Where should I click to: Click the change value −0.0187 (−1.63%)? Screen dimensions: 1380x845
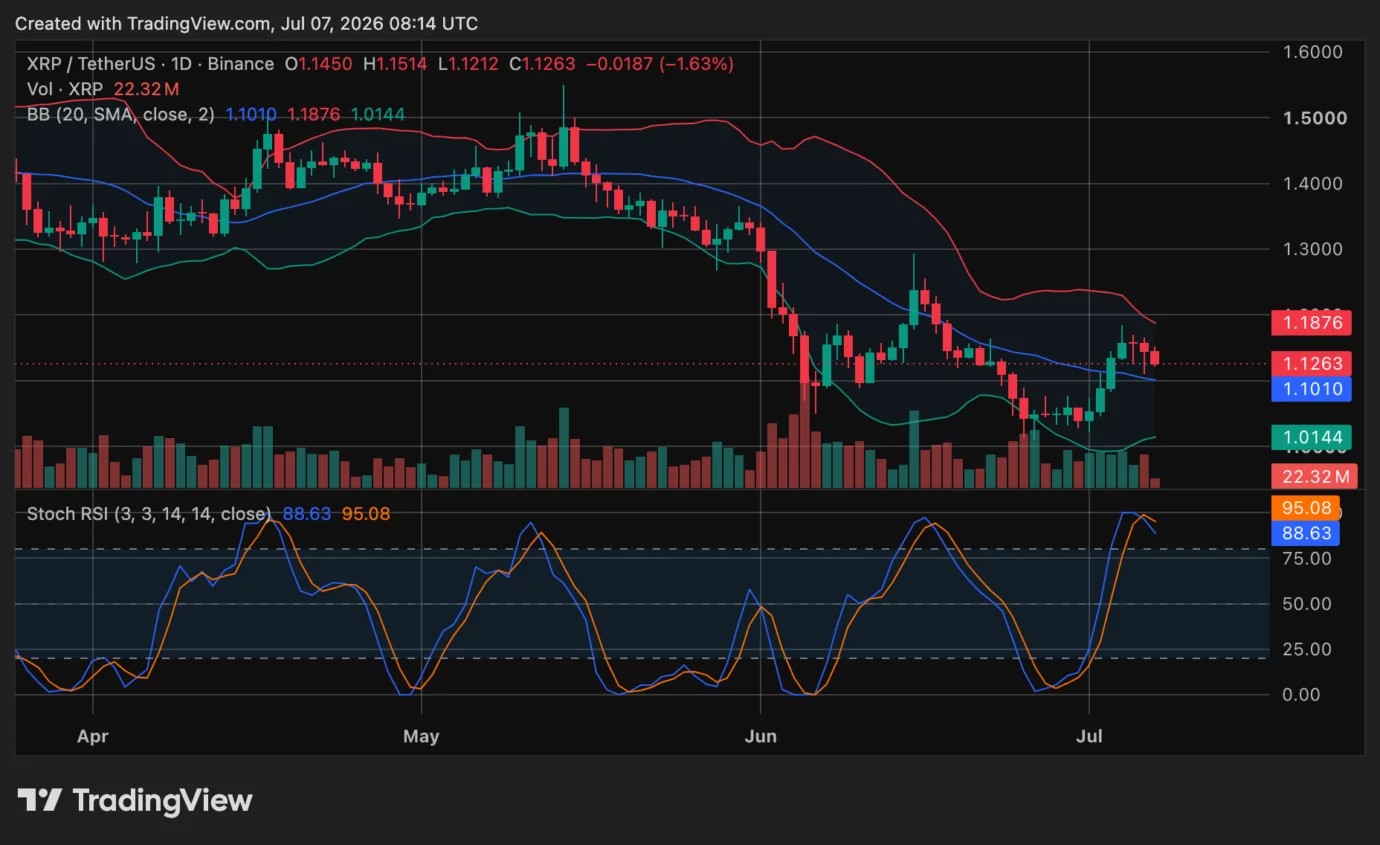coord(660,64)
